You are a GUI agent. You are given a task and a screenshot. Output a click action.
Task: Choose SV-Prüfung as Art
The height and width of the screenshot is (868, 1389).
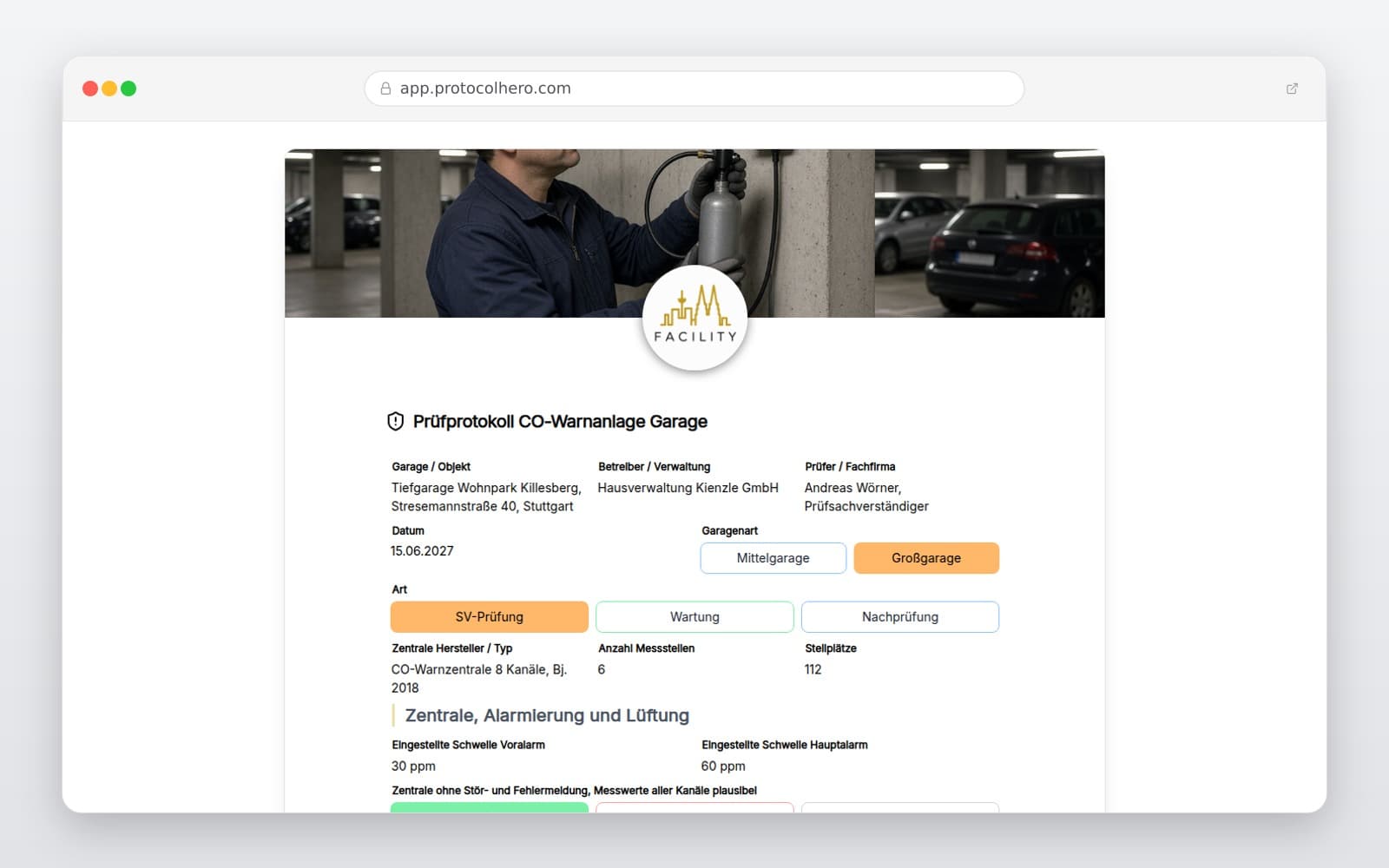[490, 617]
